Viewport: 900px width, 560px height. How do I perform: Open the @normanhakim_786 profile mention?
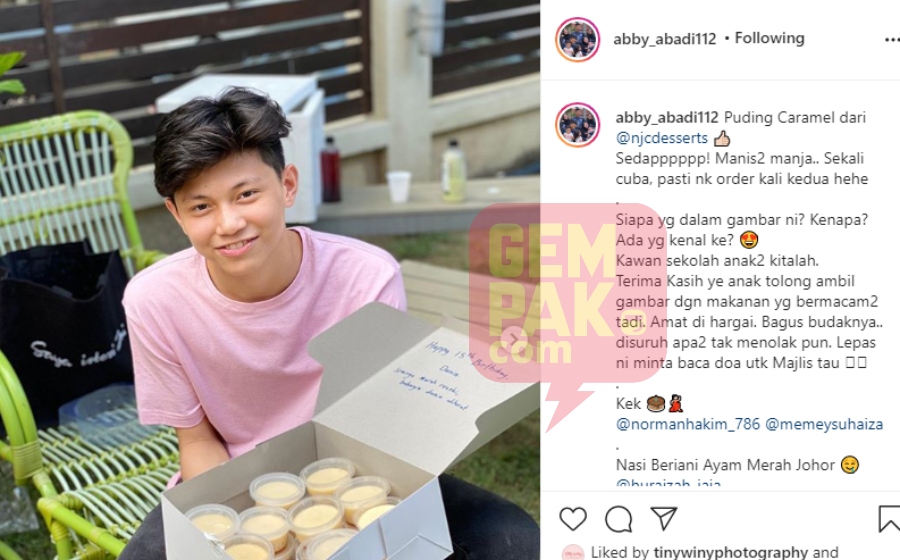[x=688, y=424]
